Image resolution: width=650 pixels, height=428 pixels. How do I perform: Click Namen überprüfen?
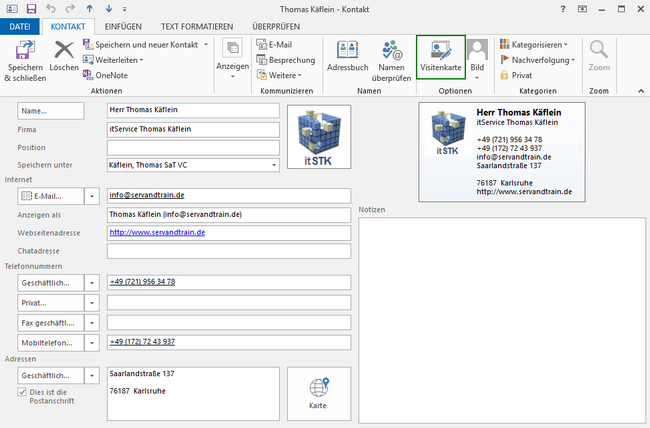coord(391,61)
